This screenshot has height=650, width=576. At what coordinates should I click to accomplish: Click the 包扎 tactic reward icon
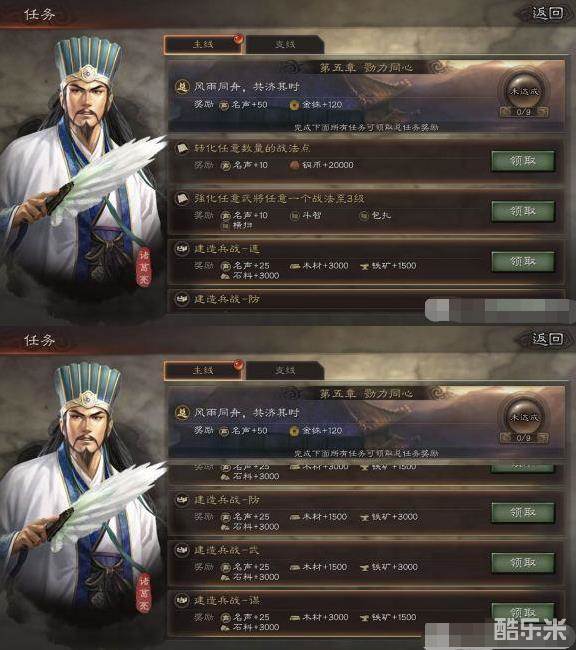tap(364, 216)
